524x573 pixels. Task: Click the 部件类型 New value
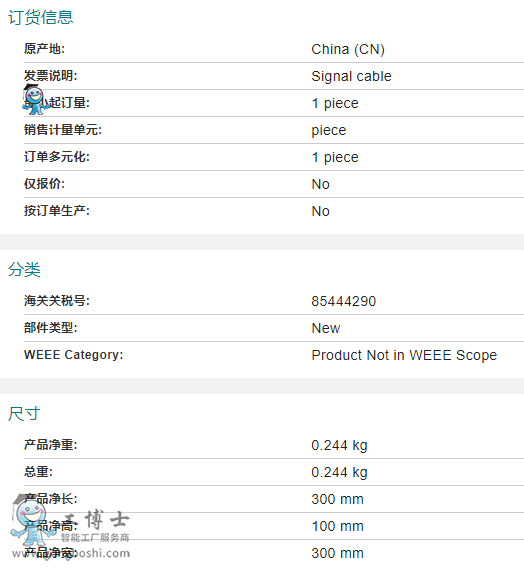click(326, 328)
